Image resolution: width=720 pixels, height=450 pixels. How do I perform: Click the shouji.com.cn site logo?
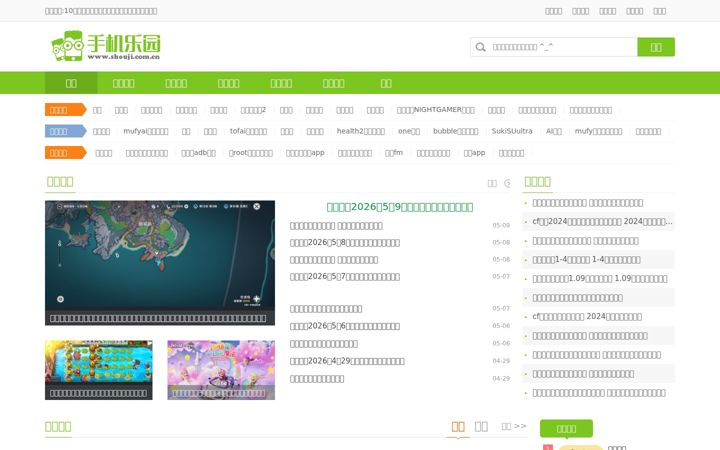tap(106, 46)
